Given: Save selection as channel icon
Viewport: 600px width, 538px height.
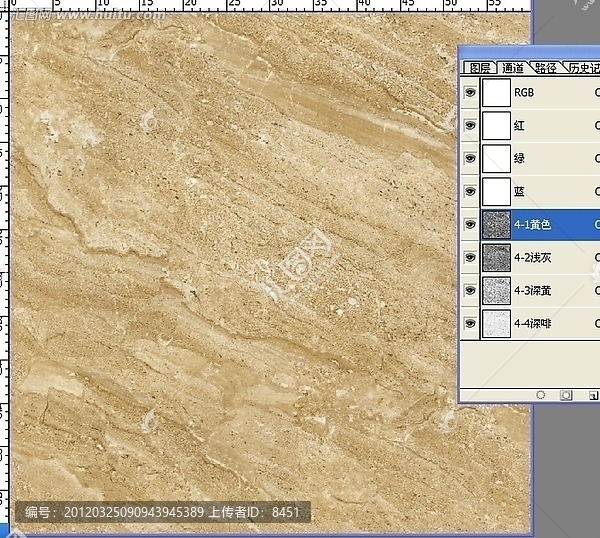Looking at the screenshot, I should (566, 395).
